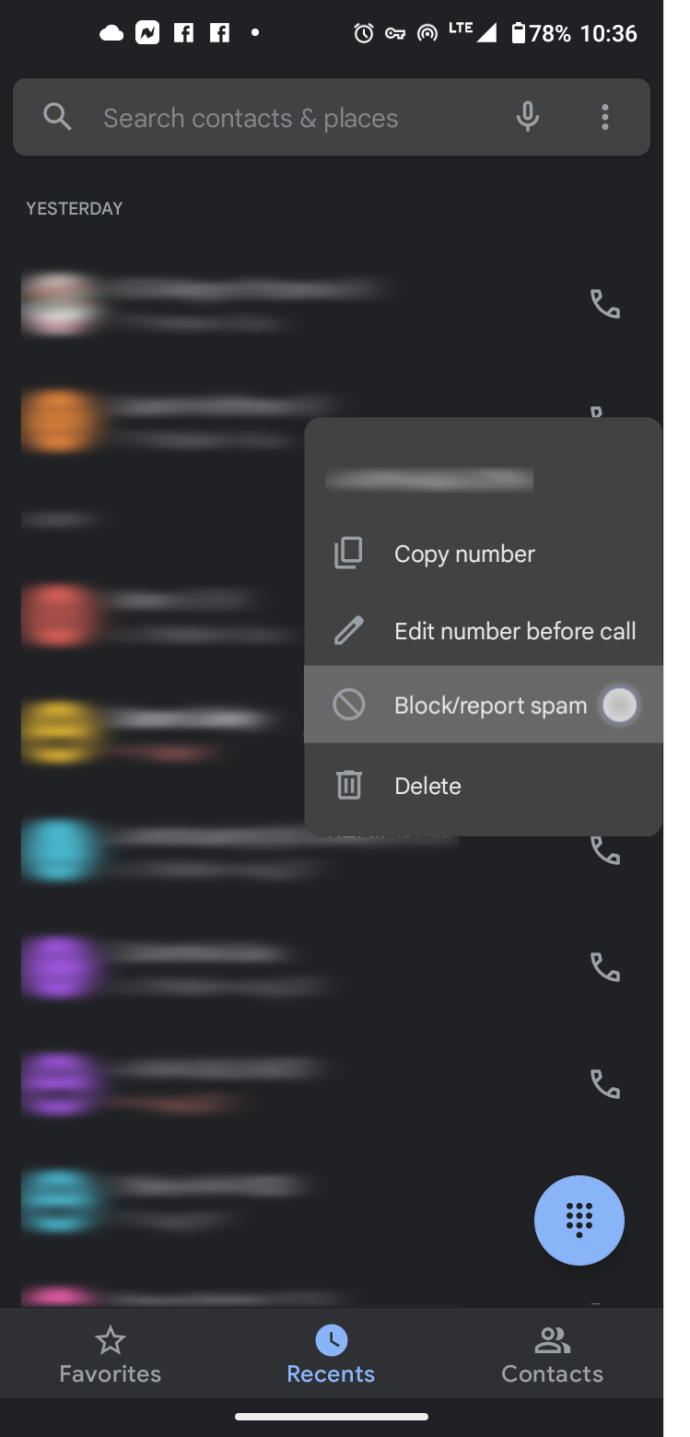This screenshot has height=1437, width=690.
Task: Switch to the Favorites tab
Action: click(x=110, y=1355)
